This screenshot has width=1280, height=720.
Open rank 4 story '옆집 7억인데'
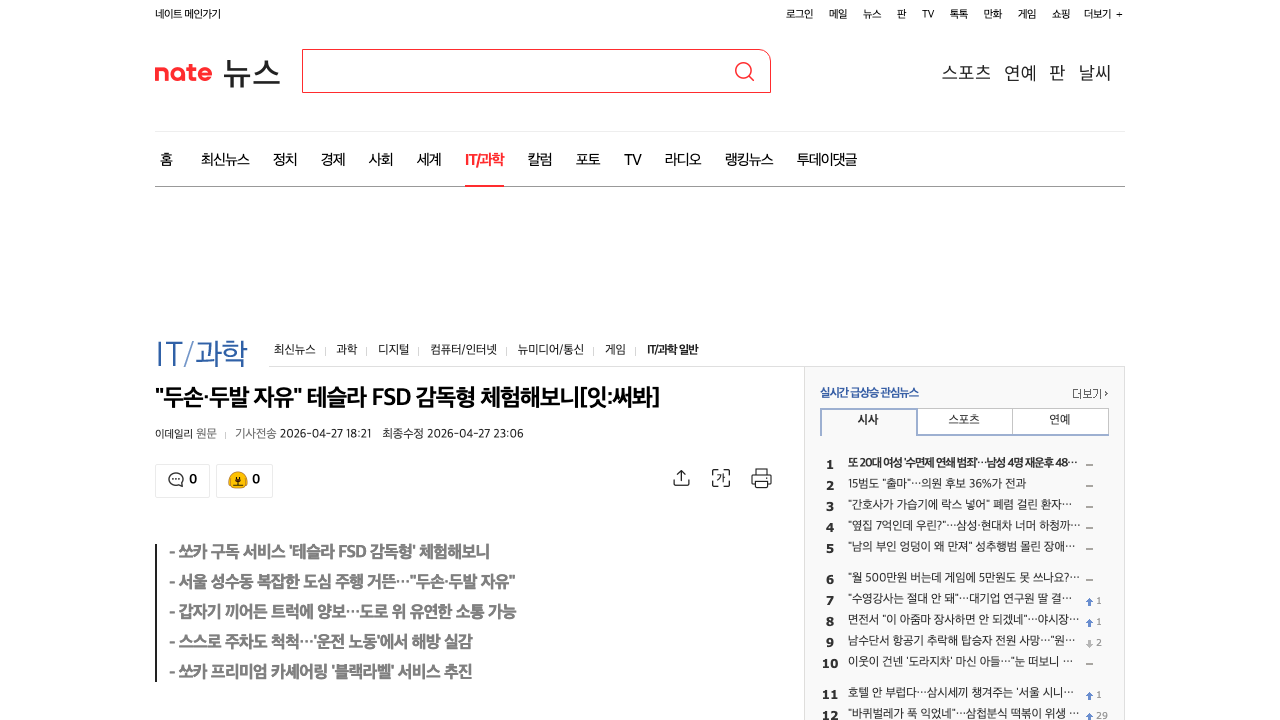click(x=964, y=526)
